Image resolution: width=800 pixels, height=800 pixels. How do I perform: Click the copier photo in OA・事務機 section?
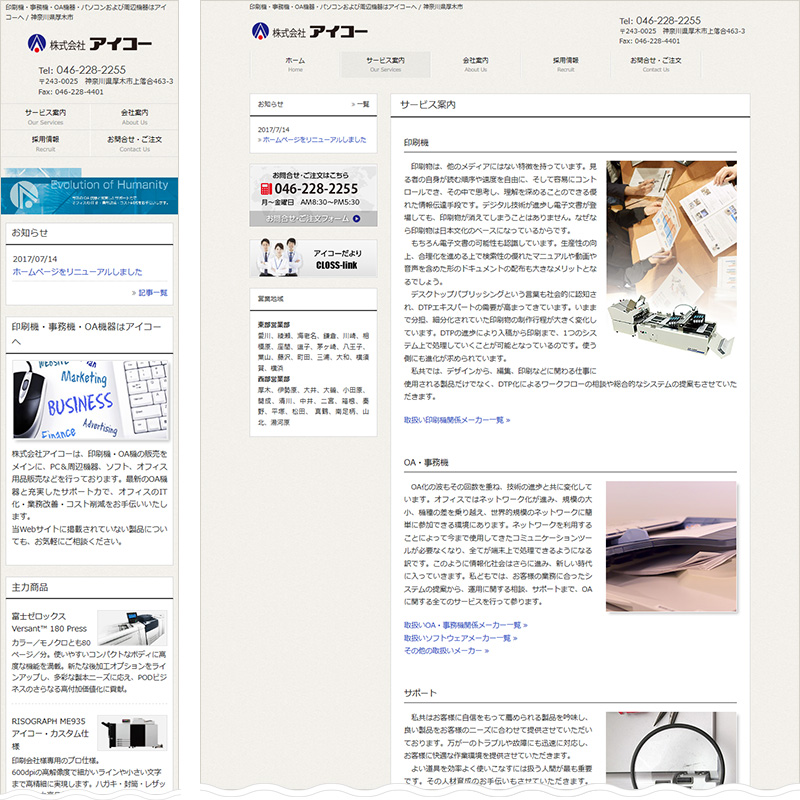tap(671, 546)
